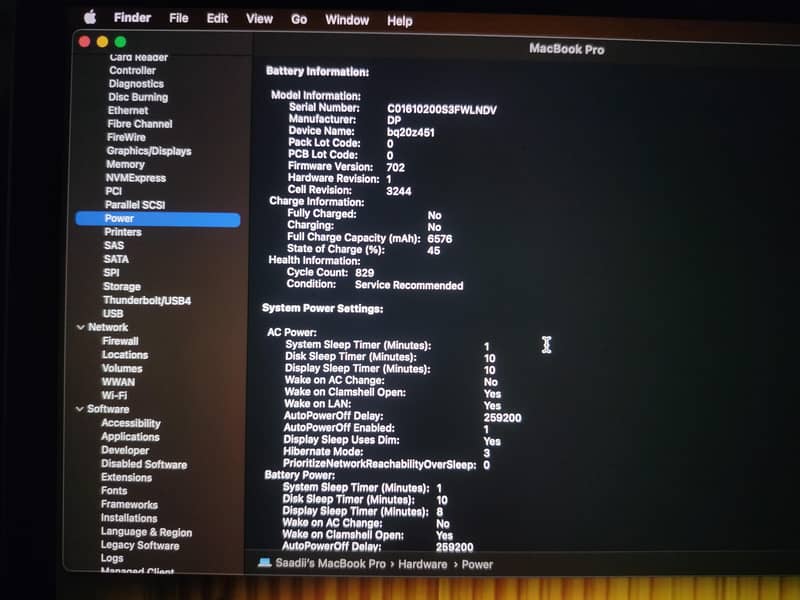
Task: Select Printers in sidebar
Action: pos(123,232)
